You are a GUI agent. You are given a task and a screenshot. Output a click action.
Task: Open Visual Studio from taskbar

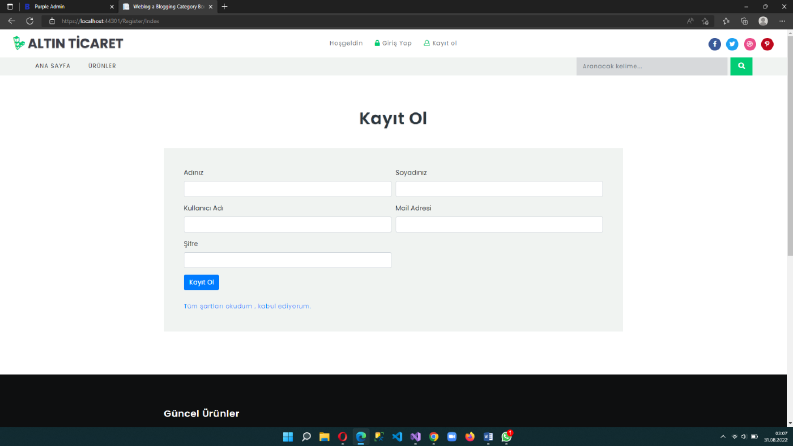tap(415, 437)
